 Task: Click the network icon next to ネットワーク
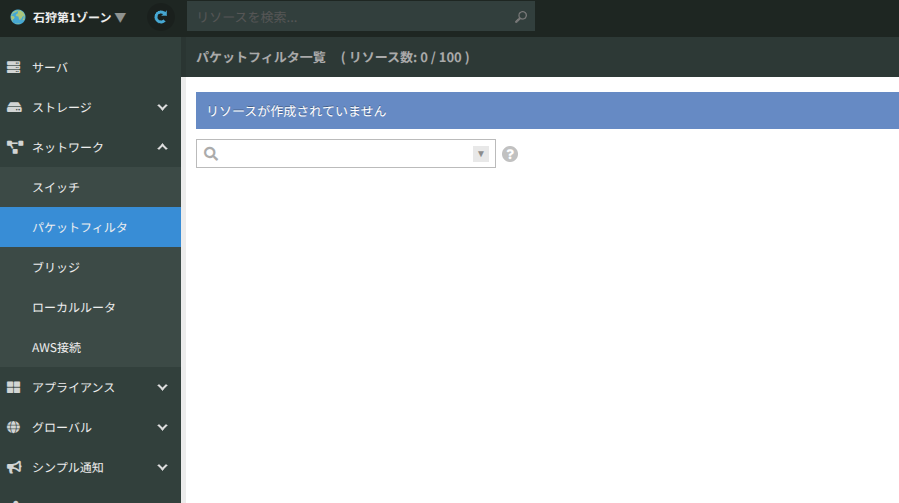point(15,147)
